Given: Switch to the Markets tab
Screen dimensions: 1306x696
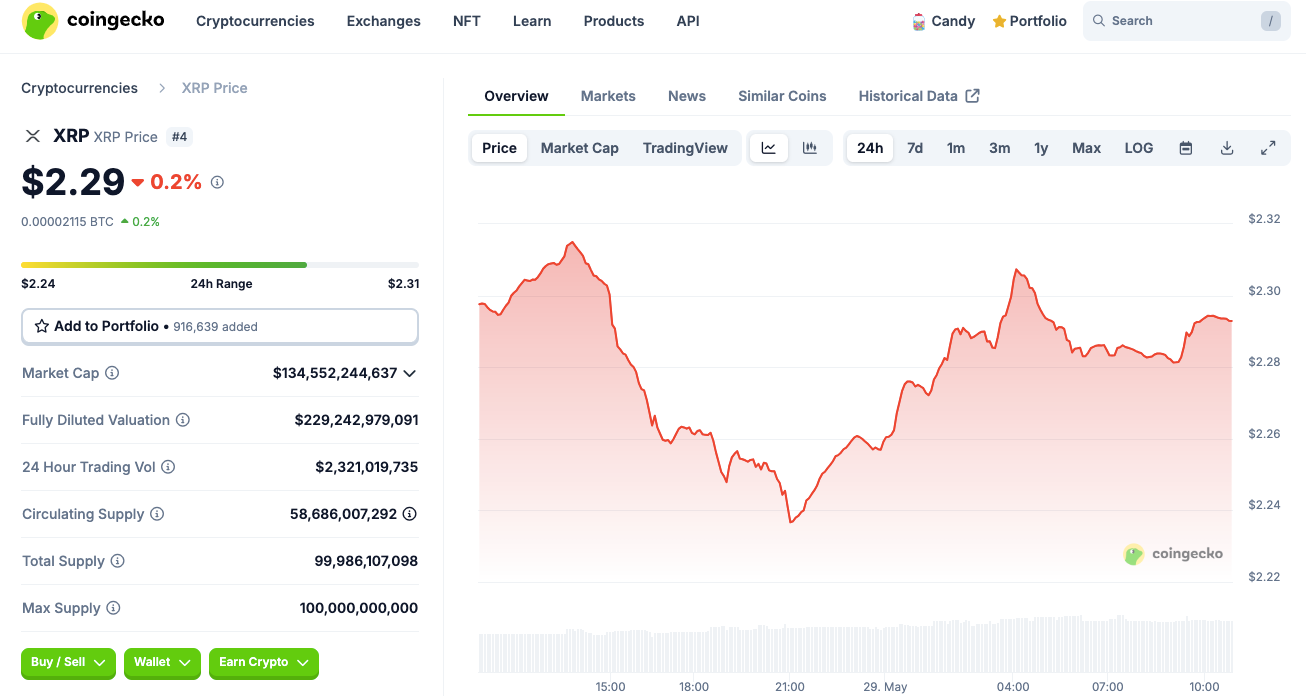Looking at the screenshot, I should pyautogui.click(x=608, y=96).
